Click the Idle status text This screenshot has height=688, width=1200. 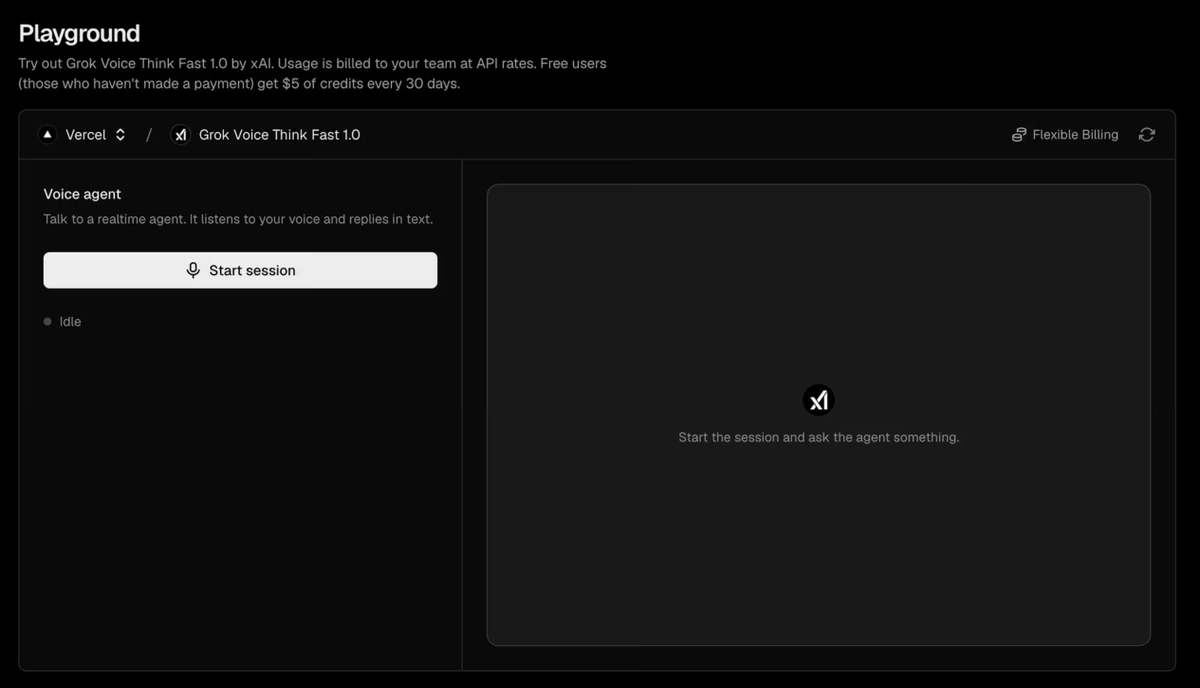point(70,322)
